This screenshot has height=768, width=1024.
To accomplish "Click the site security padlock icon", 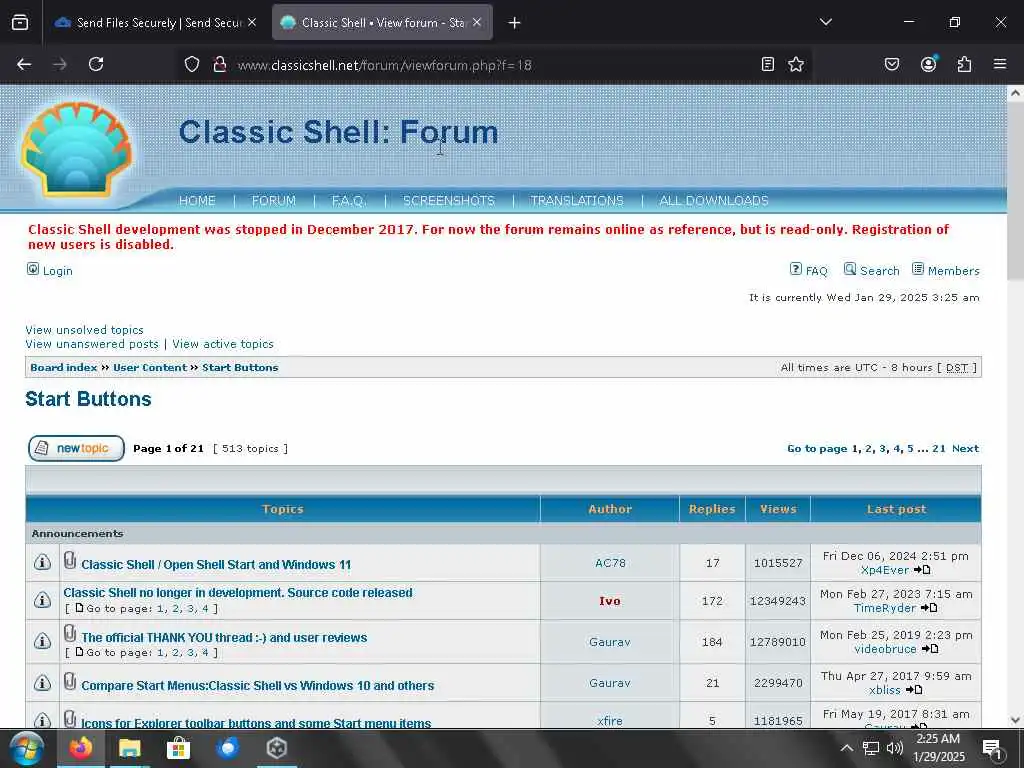I will (220, 64).
